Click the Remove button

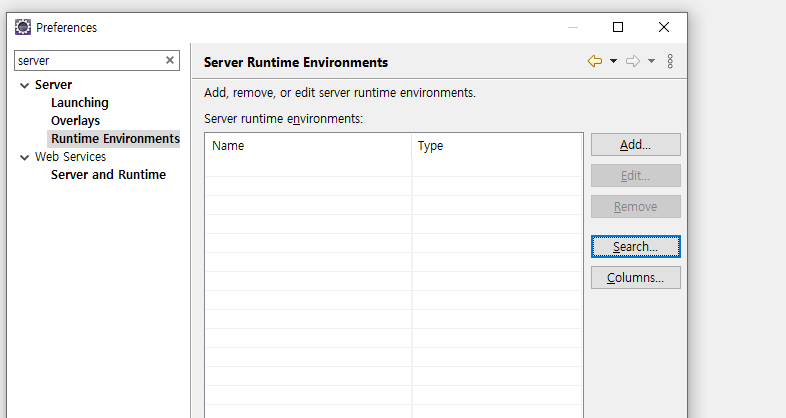click(636, 206)
